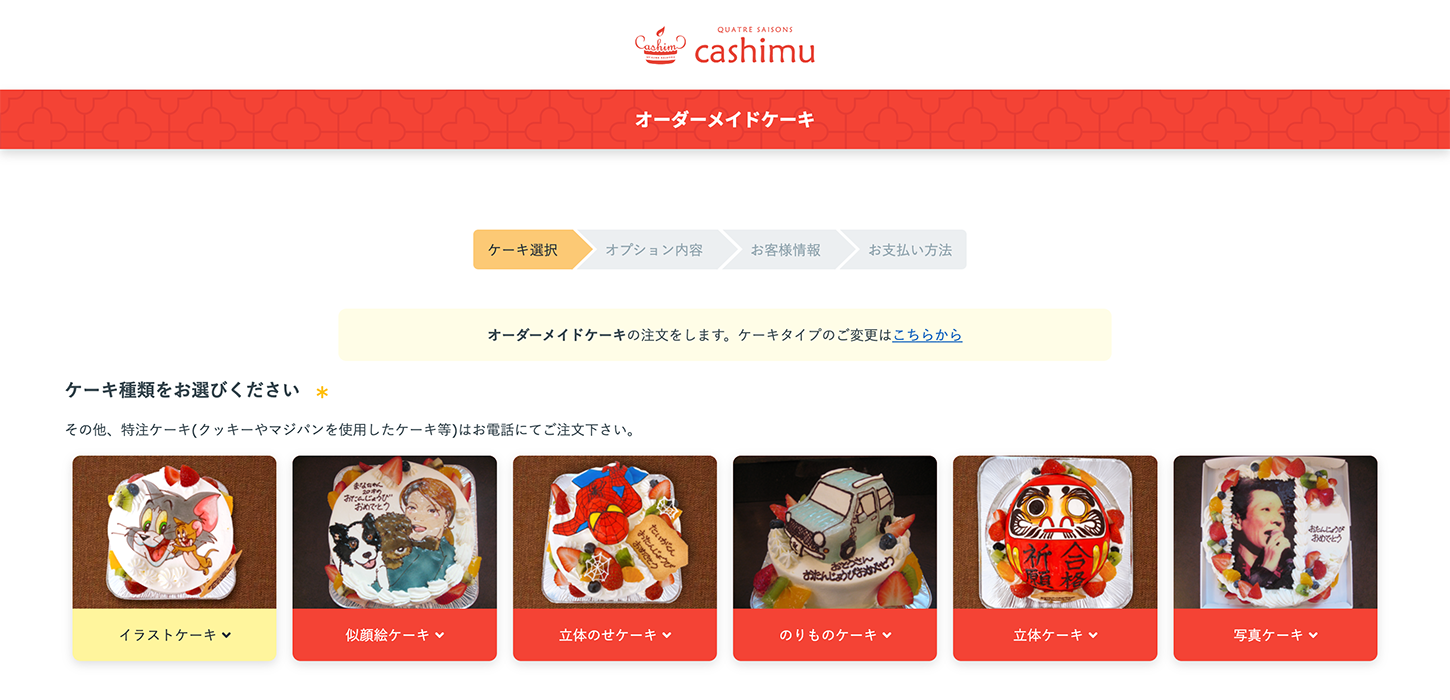1450x700 pixels.
Task: Expand the 立体のせケーキ red bar
Action: coord(615,635)
